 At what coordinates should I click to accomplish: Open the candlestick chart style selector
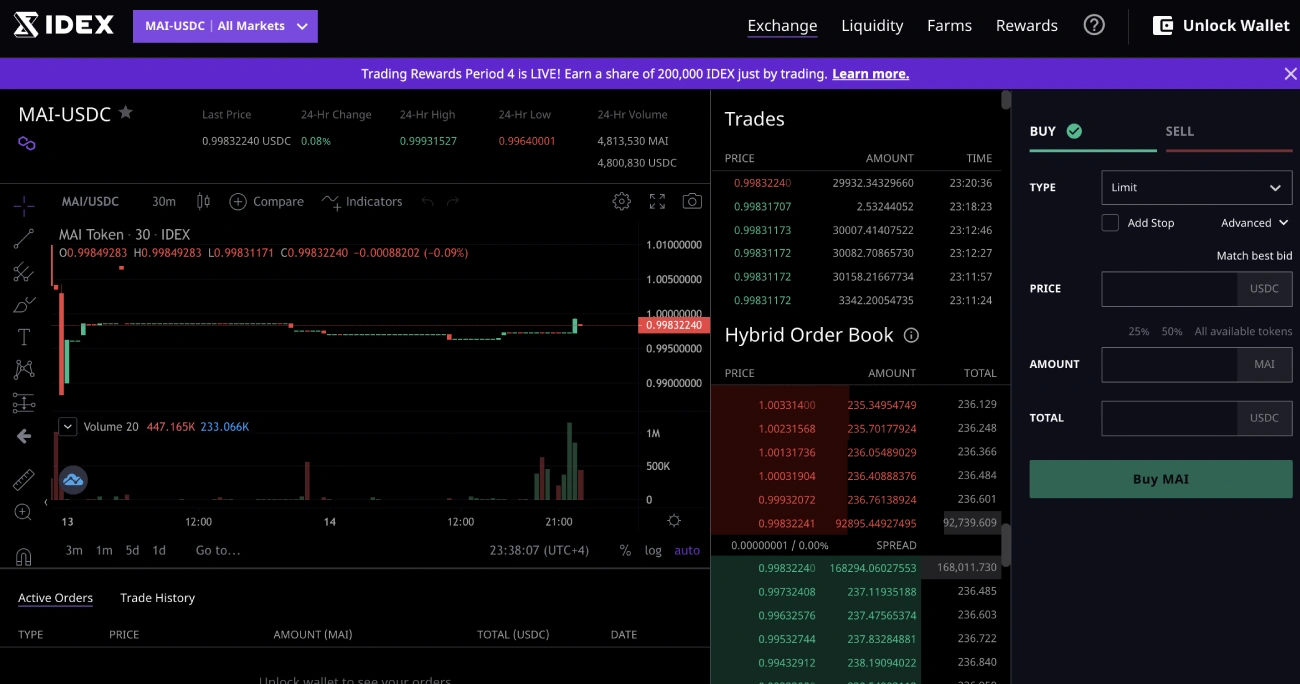203,201
